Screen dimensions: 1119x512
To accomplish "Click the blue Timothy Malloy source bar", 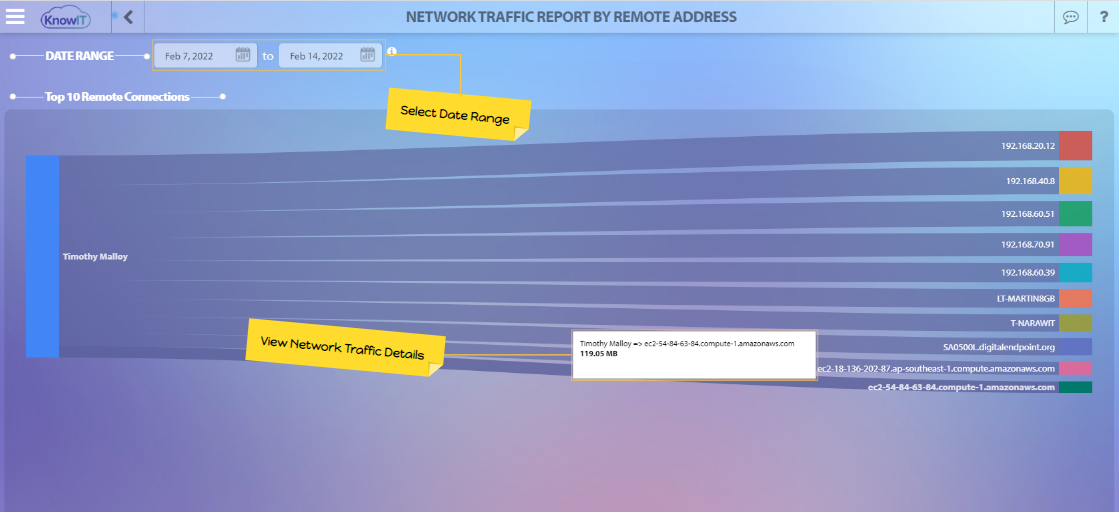I will pos(42,256).
